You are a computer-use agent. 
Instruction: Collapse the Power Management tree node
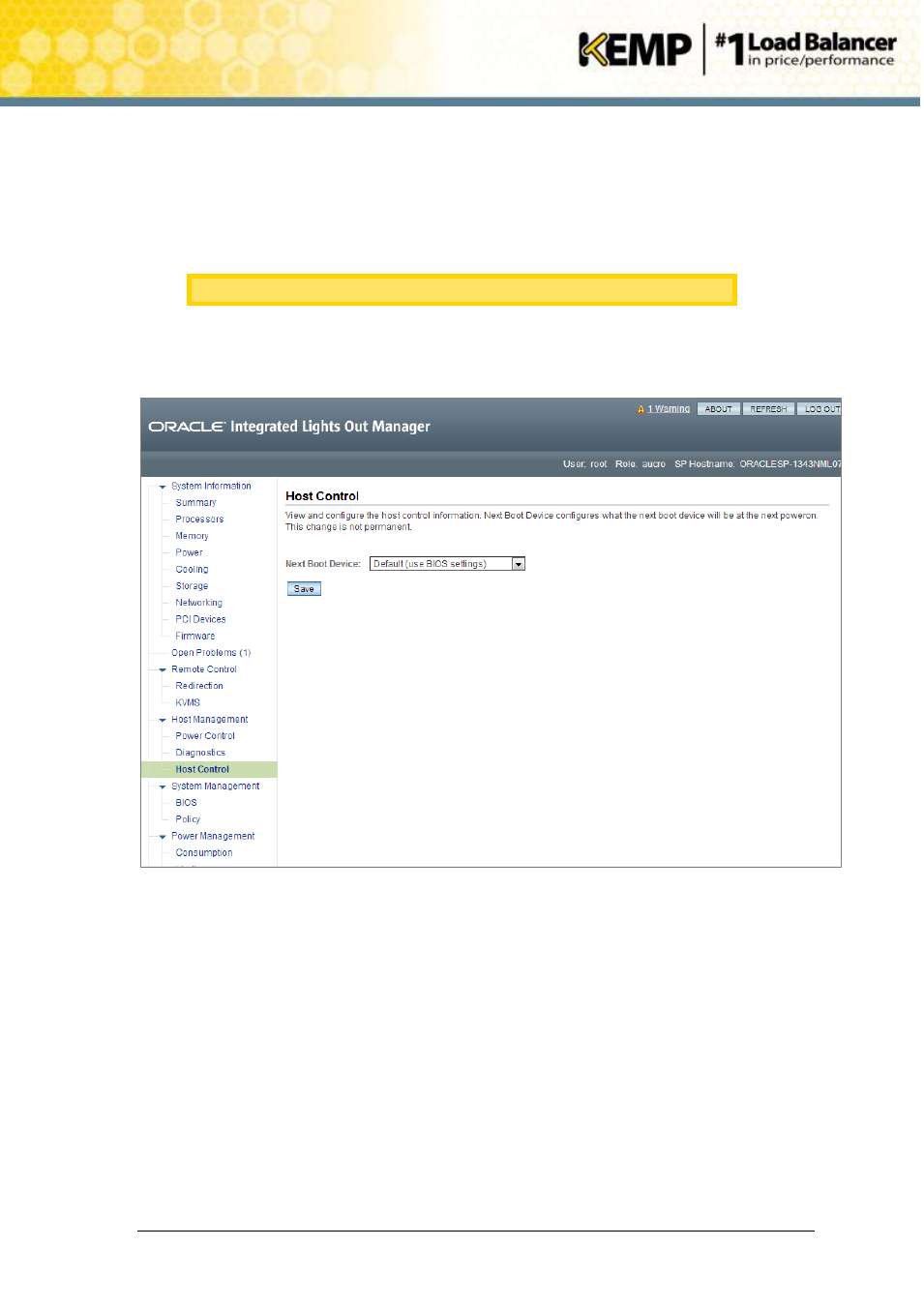[x=163, y=837]
